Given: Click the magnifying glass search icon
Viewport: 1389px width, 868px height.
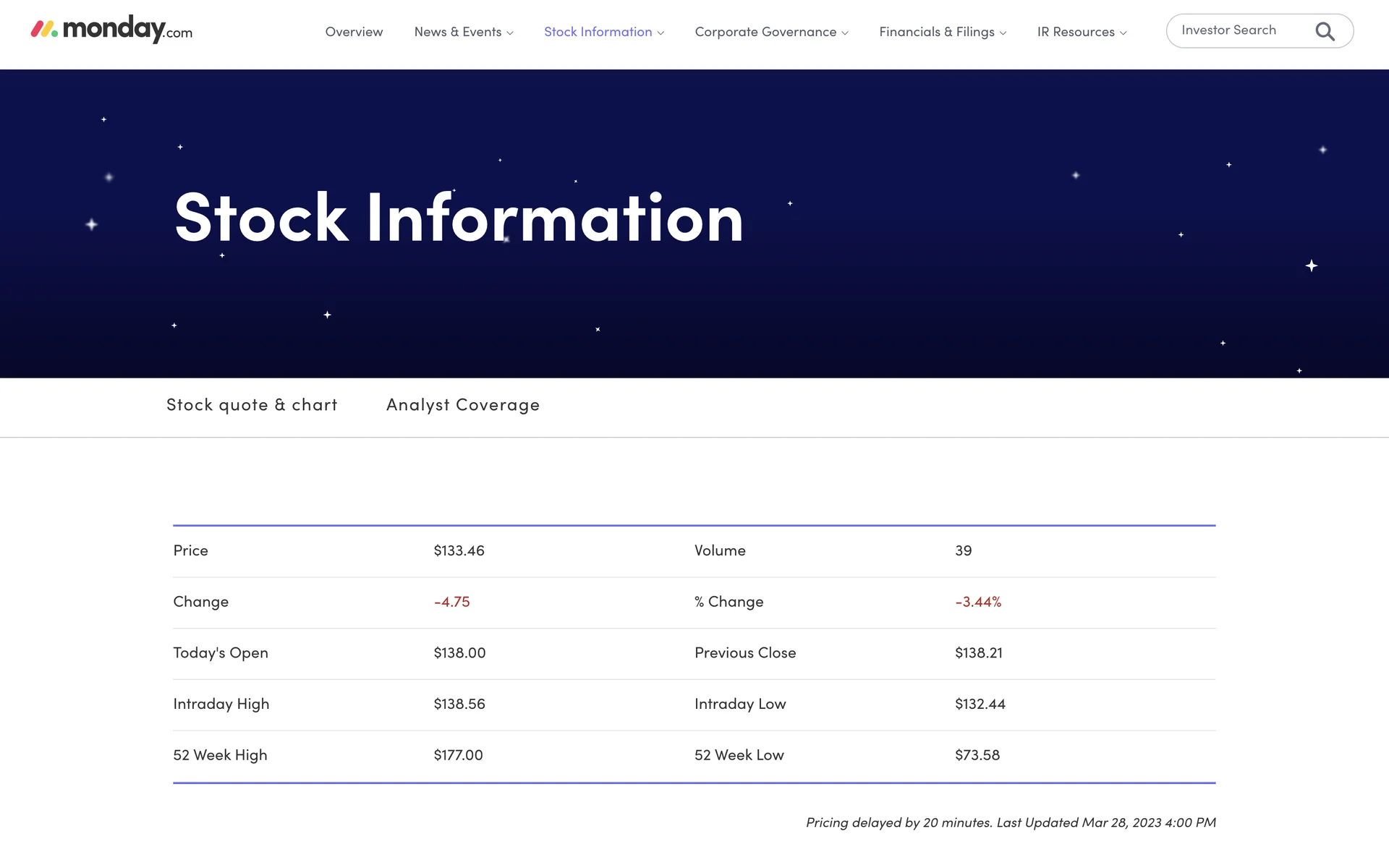Looking at the screenshot, I should (x=1325, y=32).
